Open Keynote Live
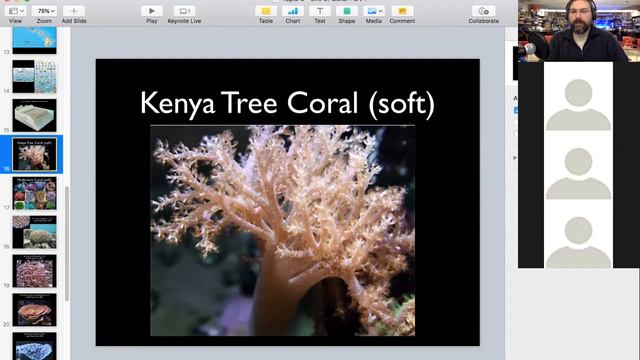The width and height of the screenshot is (640, 360). point(184,11)
